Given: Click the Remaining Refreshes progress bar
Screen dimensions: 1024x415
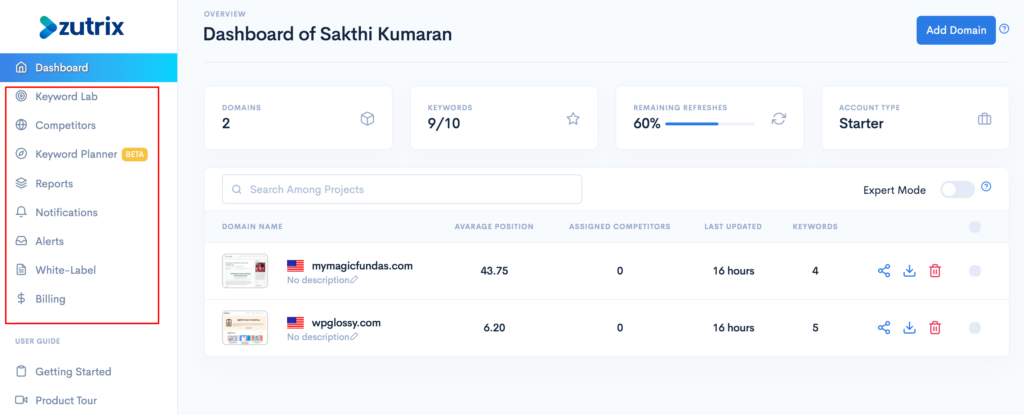Looking at the screenshot, I should pyautogui.click(x=709, y=124).
